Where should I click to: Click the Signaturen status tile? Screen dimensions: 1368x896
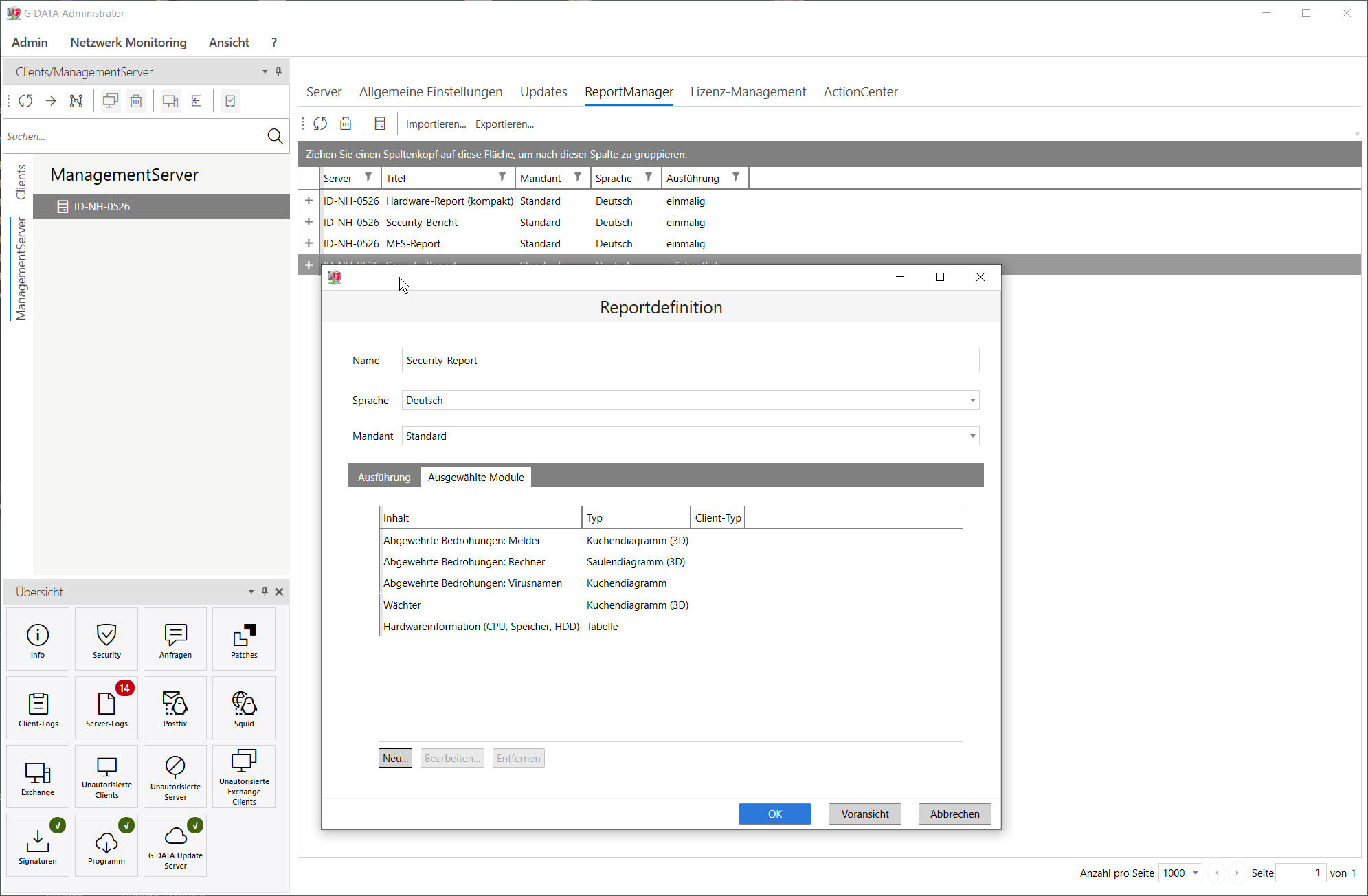(x=38, y=846)
